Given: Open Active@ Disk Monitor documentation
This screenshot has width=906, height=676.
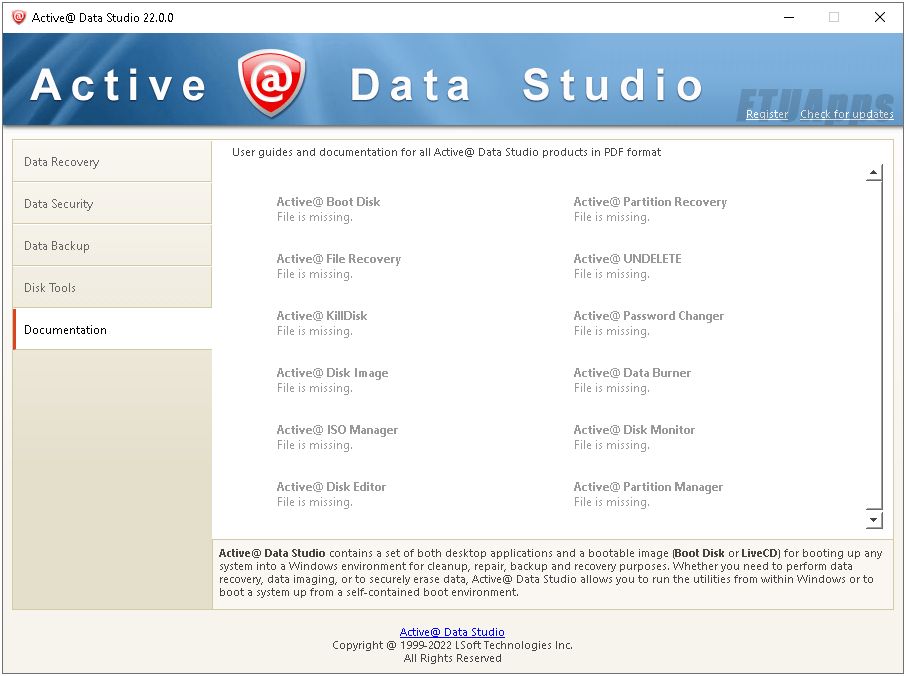Looking at the screenshot, I should point(634,430).
